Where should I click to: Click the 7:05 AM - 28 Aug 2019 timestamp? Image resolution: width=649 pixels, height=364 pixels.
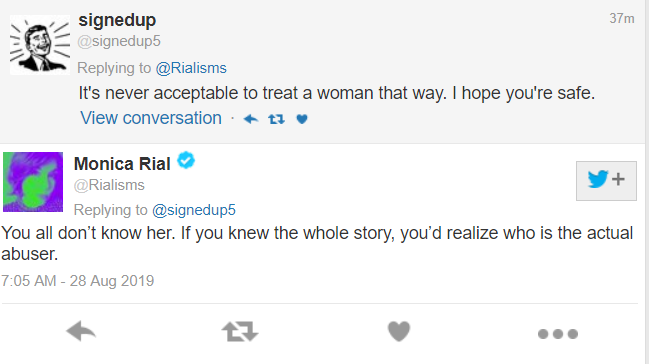coord(77,281)
